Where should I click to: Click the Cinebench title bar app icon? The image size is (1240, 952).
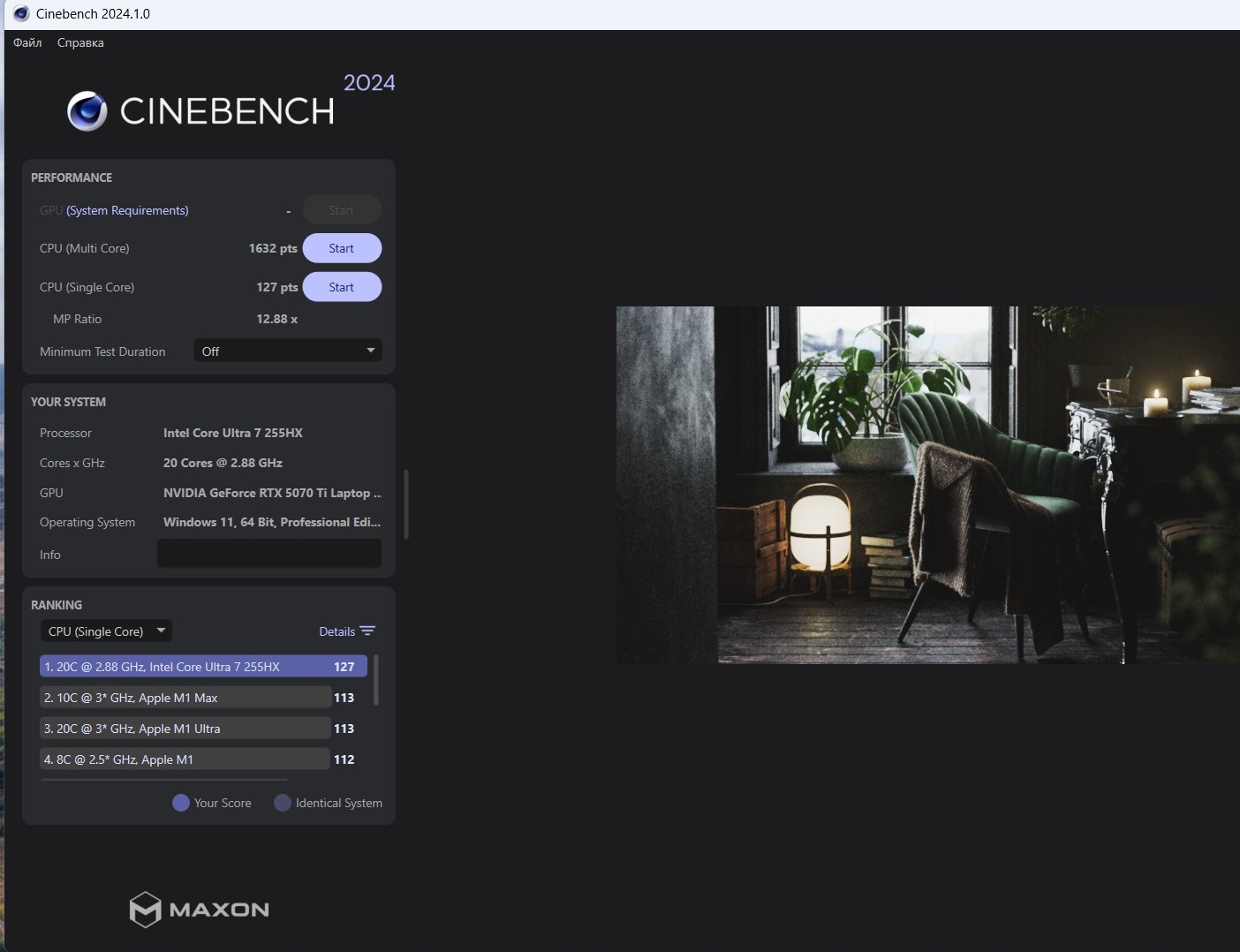click(x=21, y=14)
